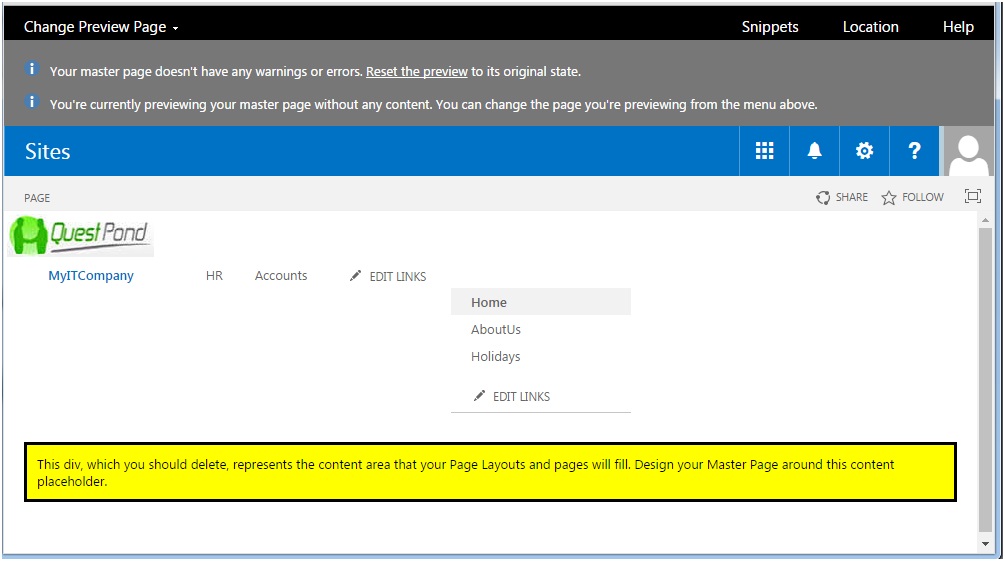The image size is (1005, 561).
Task: Go to MyITCompany site link
Action: (91, 276)
